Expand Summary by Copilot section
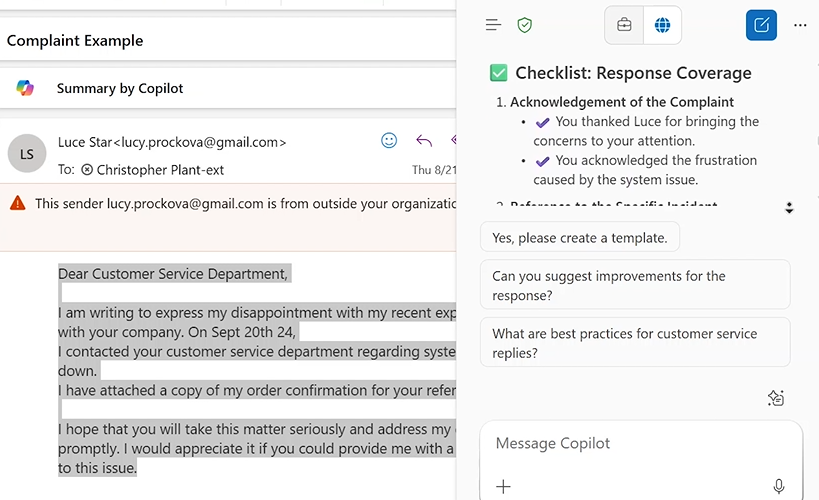 pos(120,88)
